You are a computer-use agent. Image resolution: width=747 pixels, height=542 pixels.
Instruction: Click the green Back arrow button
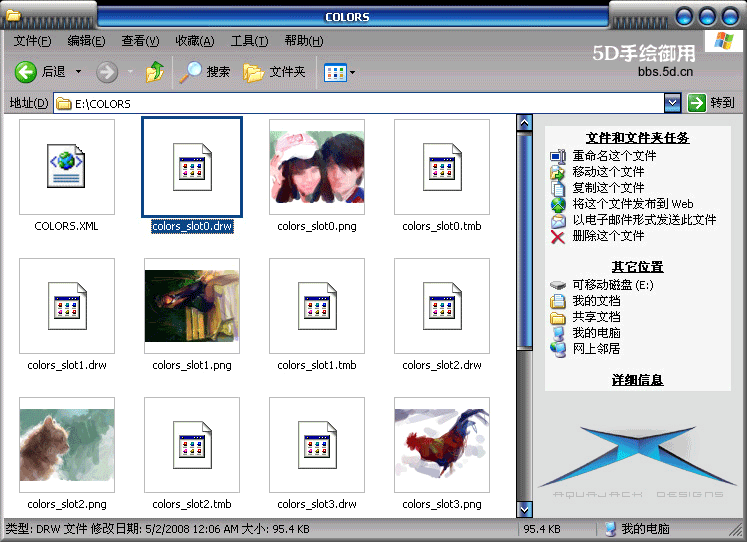click(25, 72)
